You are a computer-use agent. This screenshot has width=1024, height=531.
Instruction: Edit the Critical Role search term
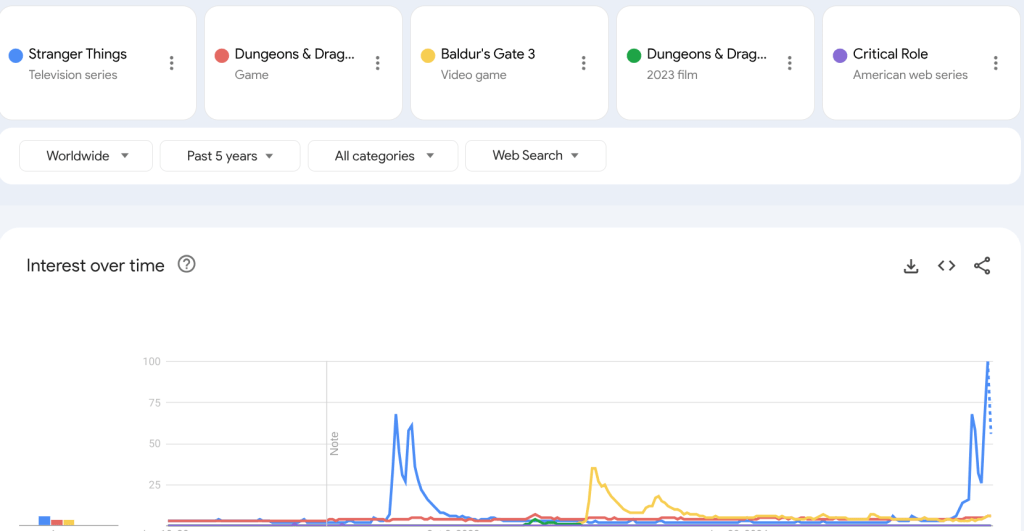point(890,54)
